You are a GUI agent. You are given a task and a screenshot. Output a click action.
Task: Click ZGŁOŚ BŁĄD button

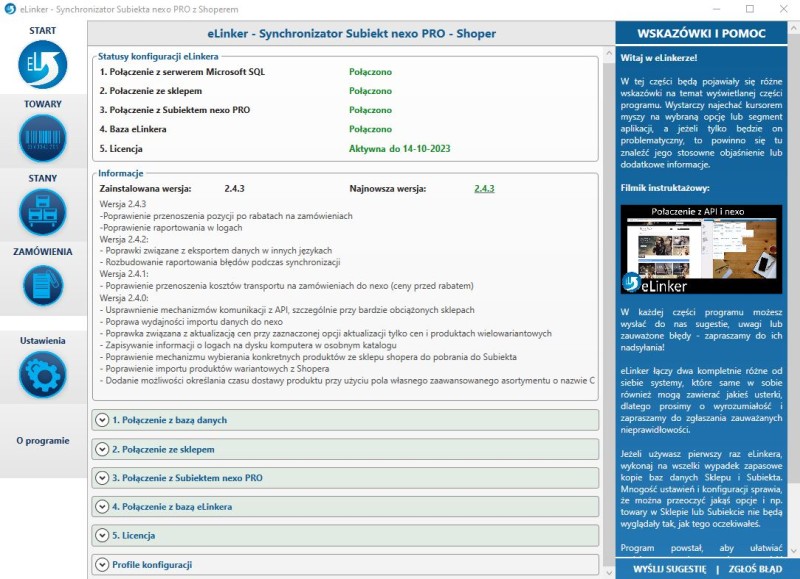click(756, 569)
